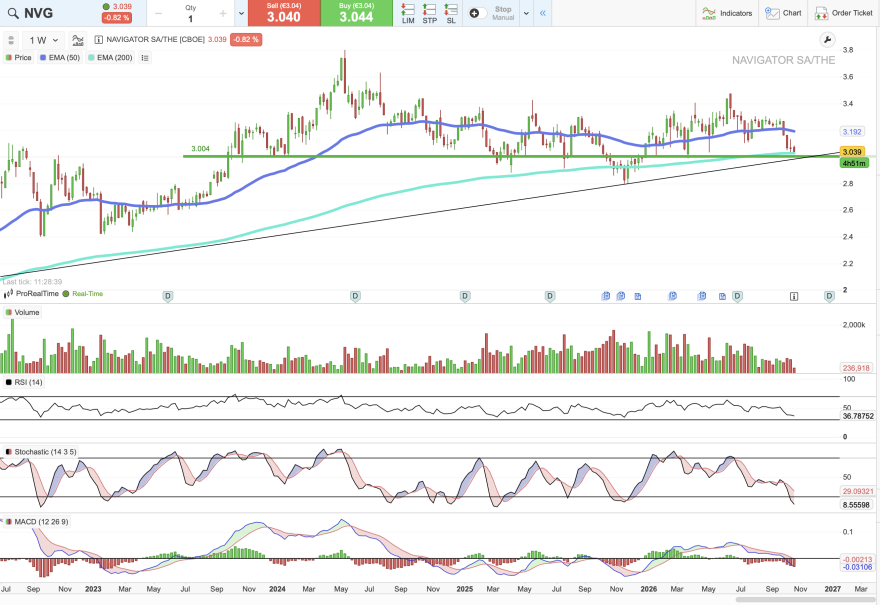Expand the Stop Manual options dropdown
The width and height of the screenshot is (880, 605).
click(x=526, y=13)
